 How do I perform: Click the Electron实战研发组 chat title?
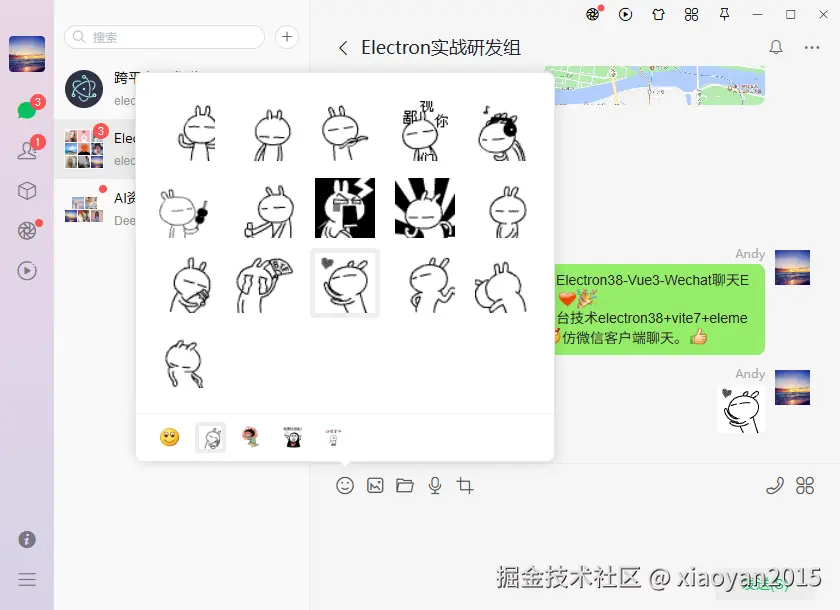click(440, 48)
